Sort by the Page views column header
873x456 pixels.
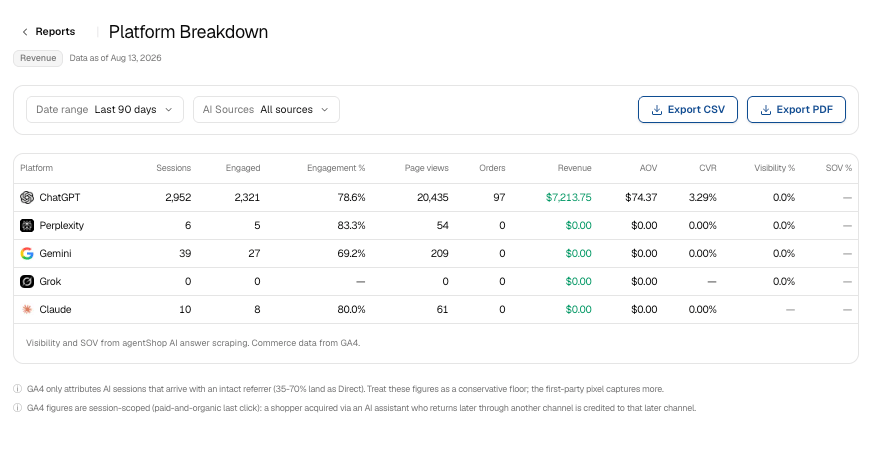tap(426, 168)
